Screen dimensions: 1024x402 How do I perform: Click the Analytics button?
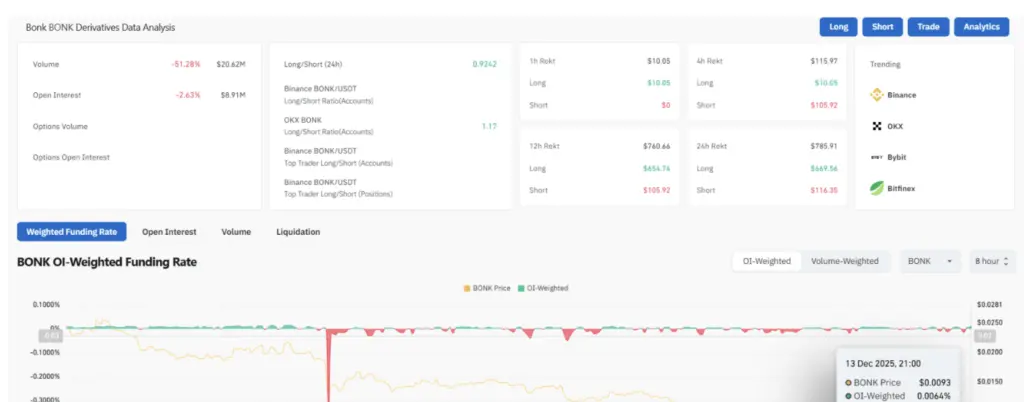[x=982, y=27]
